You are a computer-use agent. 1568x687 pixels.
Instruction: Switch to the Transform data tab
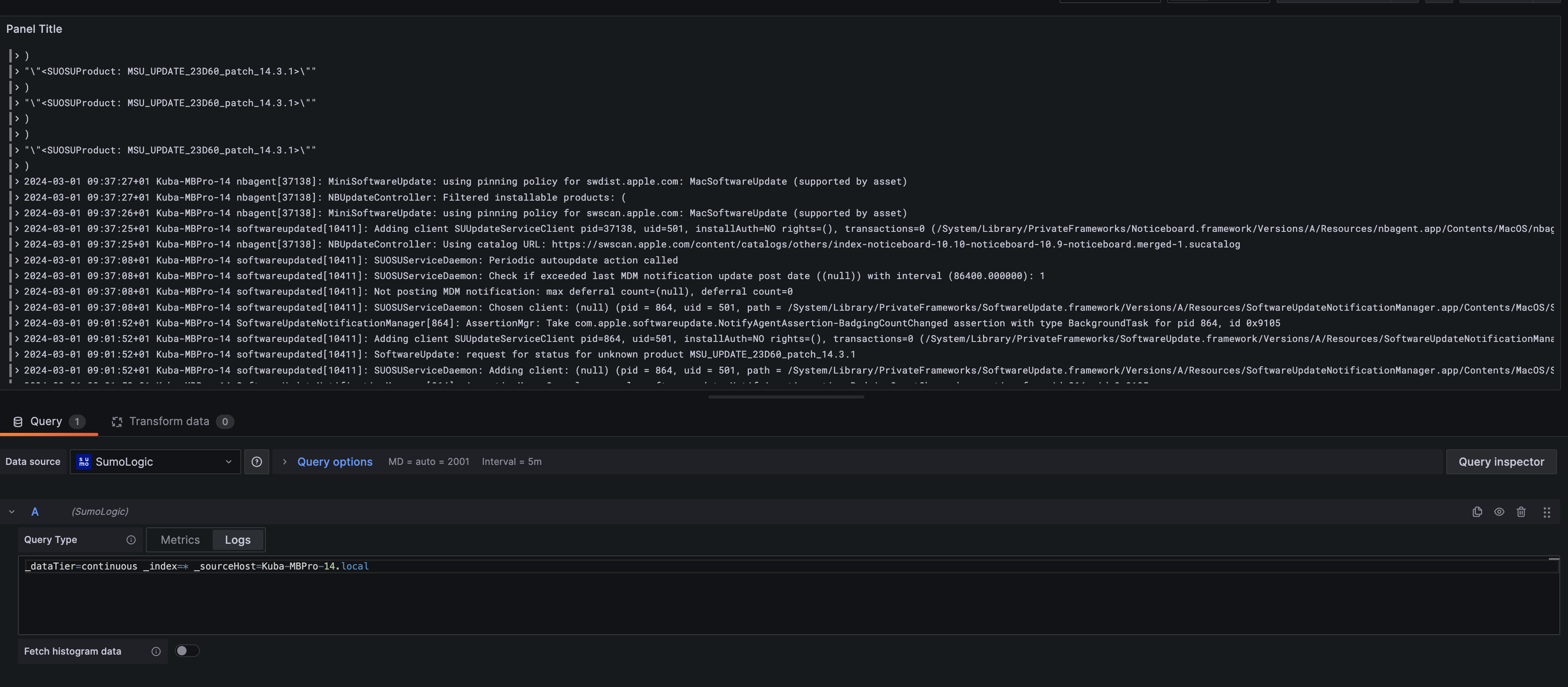[x=169, y=422]
